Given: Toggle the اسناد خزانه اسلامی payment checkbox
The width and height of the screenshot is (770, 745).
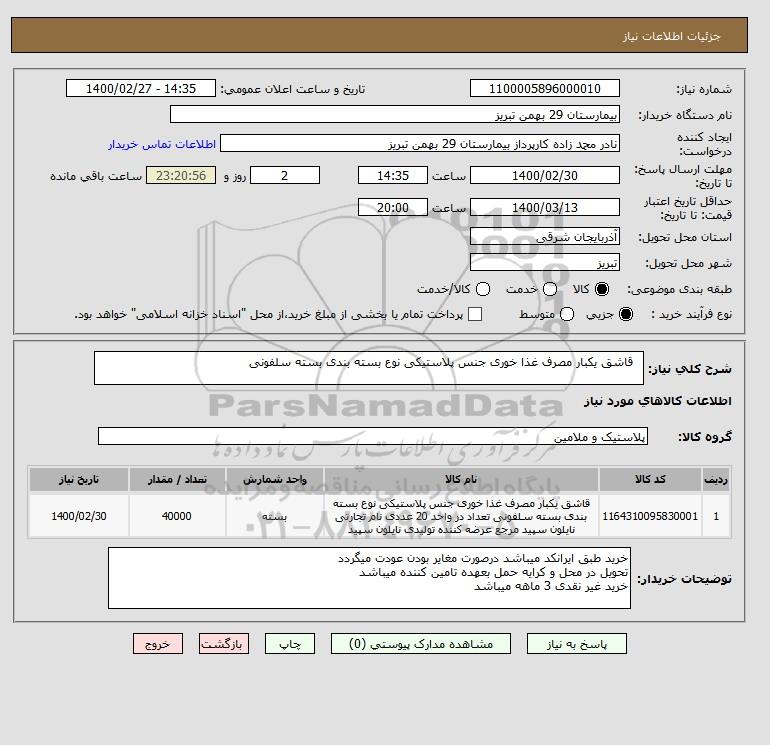Looking at the screenshot, I should click(475, 314).
